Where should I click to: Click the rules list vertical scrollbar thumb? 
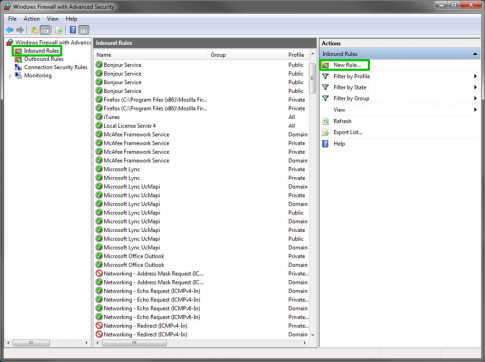(312, 78)
